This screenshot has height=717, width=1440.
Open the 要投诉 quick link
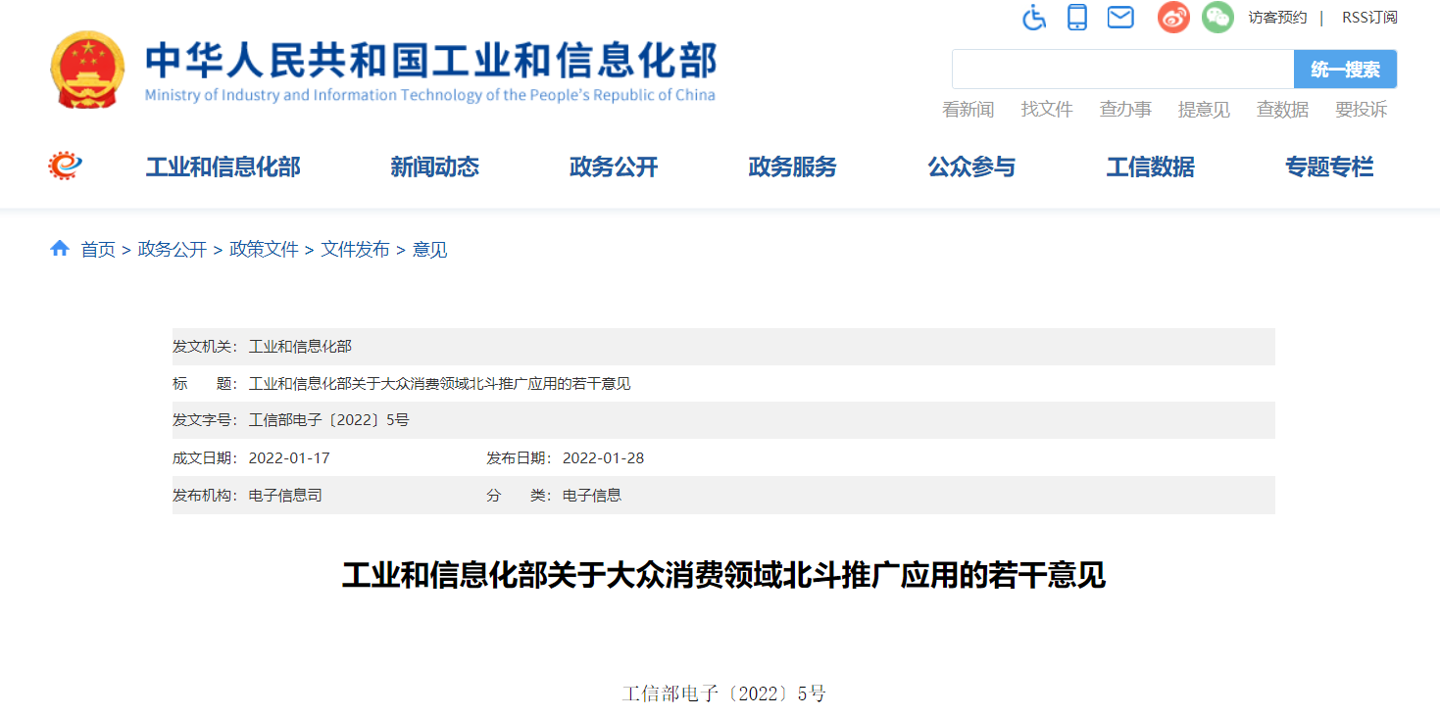tap(1361, 110)
